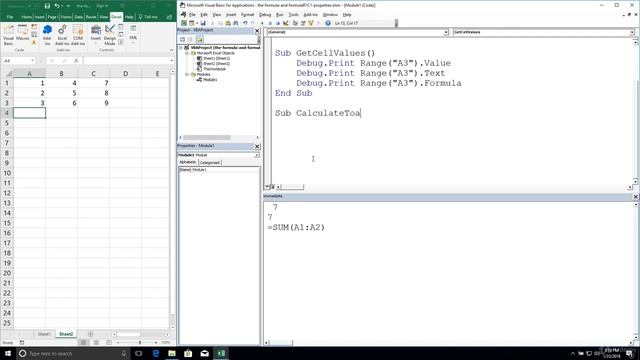This screenshot has width=640, height=360.
Task: Open COM Add-ins dialog
Action: point(78,35)
